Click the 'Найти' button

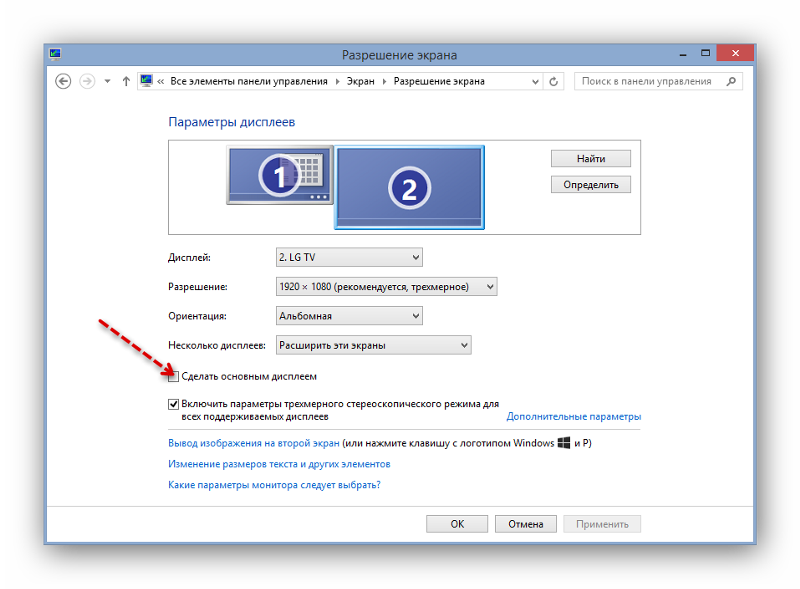[591, 159]
